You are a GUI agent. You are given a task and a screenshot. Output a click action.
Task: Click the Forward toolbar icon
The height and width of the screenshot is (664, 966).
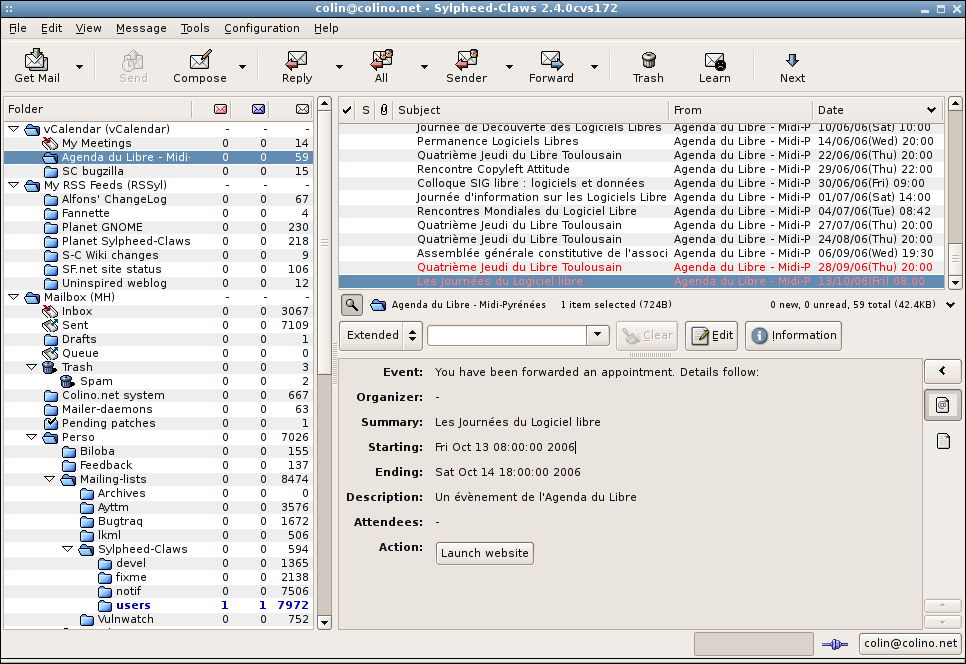(x=551, y=60)
